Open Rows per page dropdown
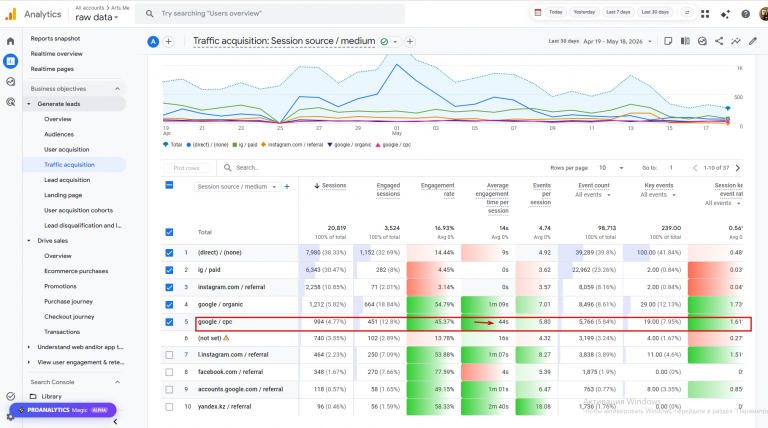Screen dimensions: 768x428 pyautogui.click(x=611, y=168)
